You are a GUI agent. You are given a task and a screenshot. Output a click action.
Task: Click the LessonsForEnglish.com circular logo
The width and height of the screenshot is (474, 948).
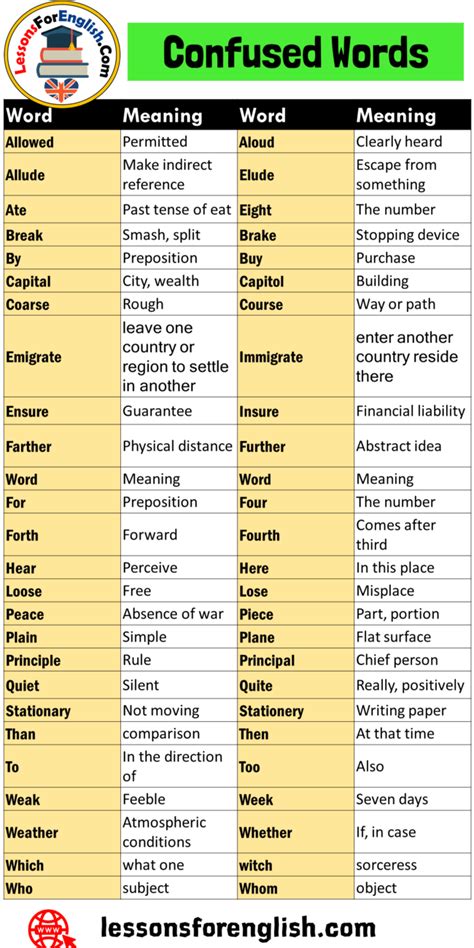[62, 54]
